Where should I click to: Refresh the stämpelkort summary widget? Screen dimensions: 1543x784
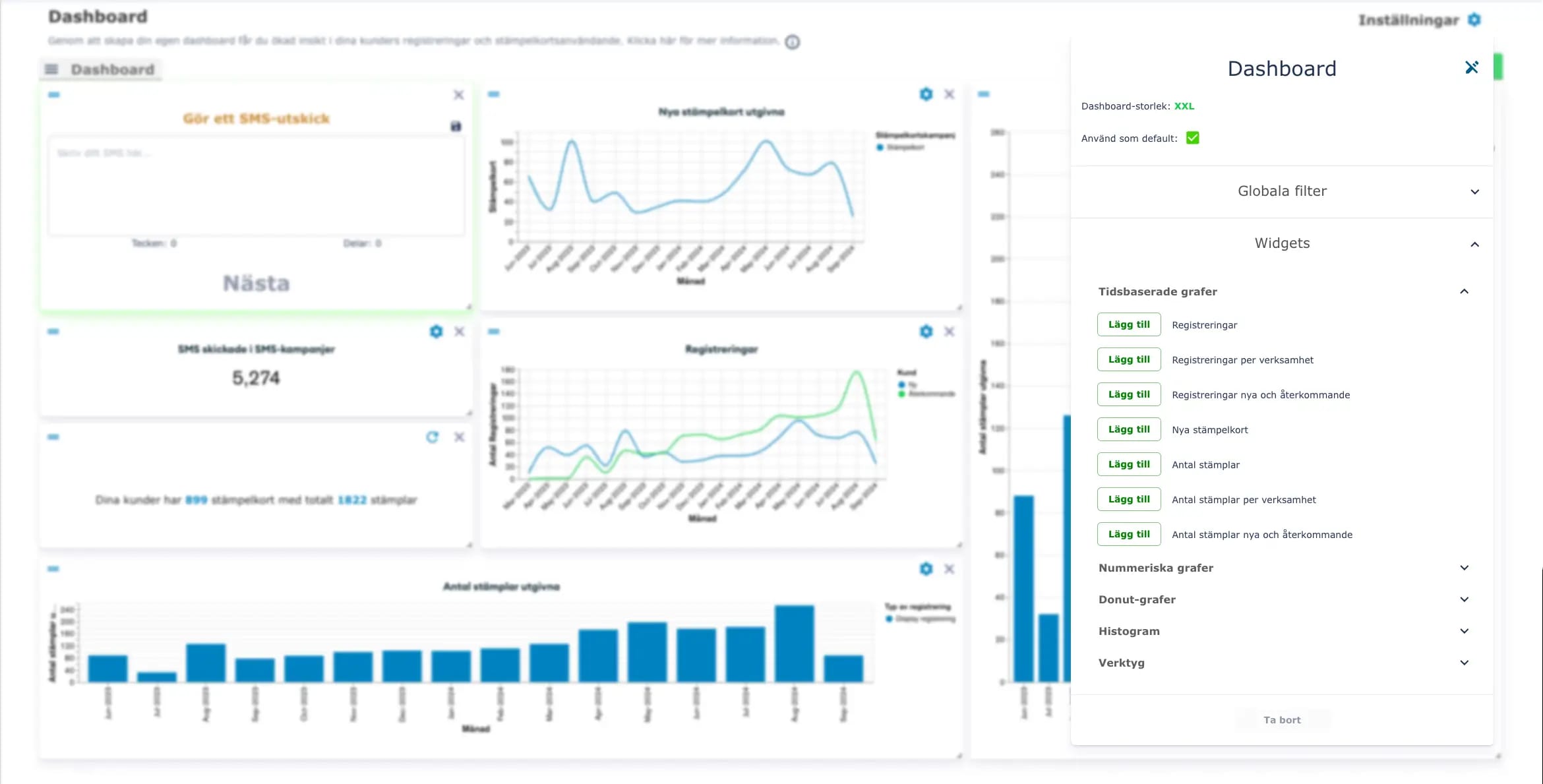pos(432,437)
